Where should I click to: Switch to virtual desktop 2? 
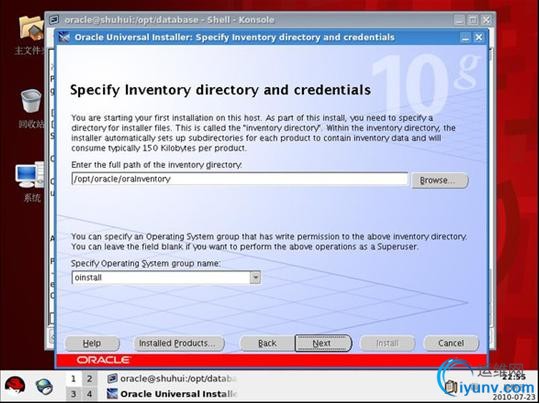tap(90, 379)
